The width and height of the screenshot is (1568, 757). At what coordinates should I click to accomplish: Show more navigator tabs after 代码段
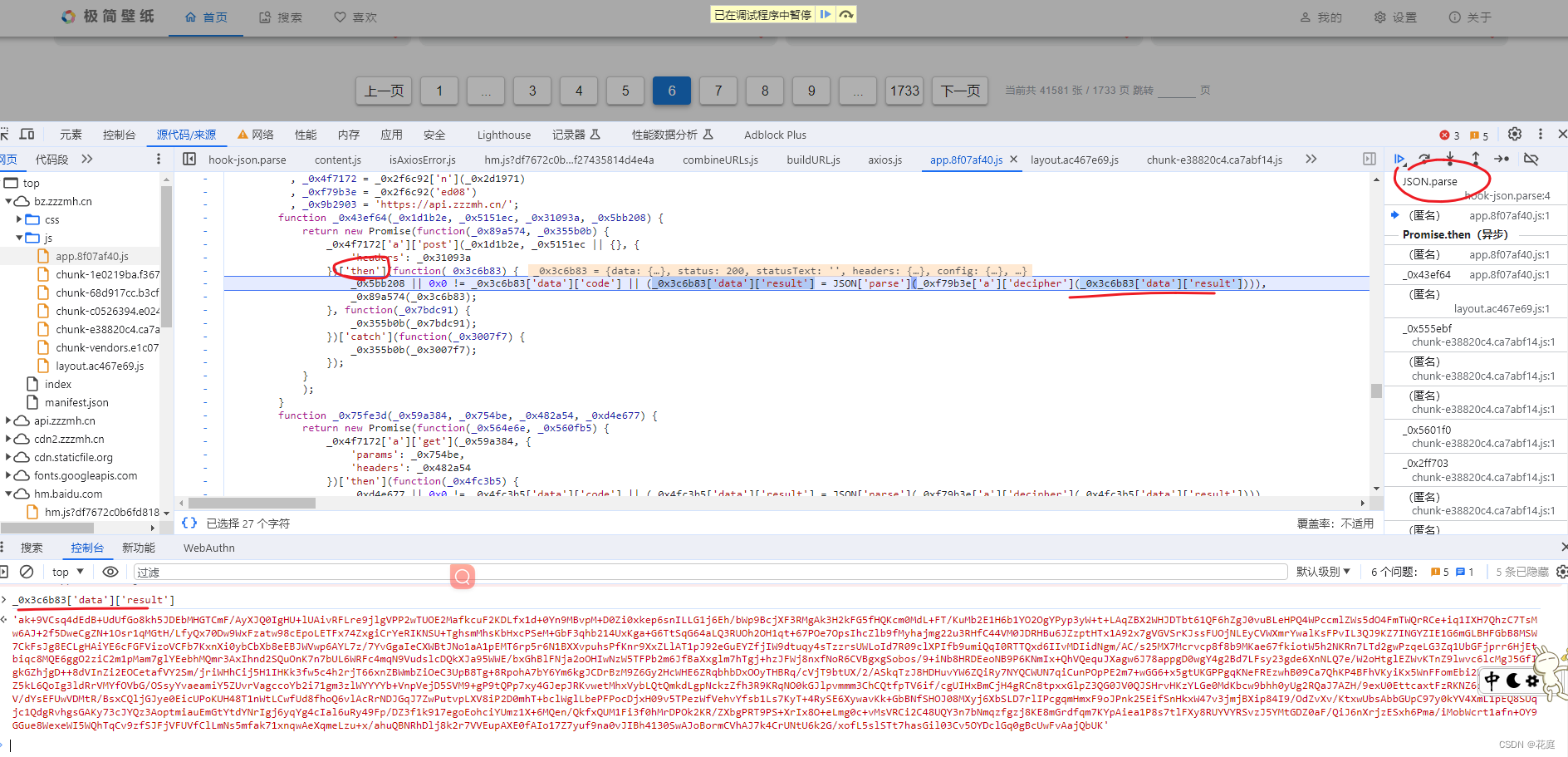coord(87,159)
